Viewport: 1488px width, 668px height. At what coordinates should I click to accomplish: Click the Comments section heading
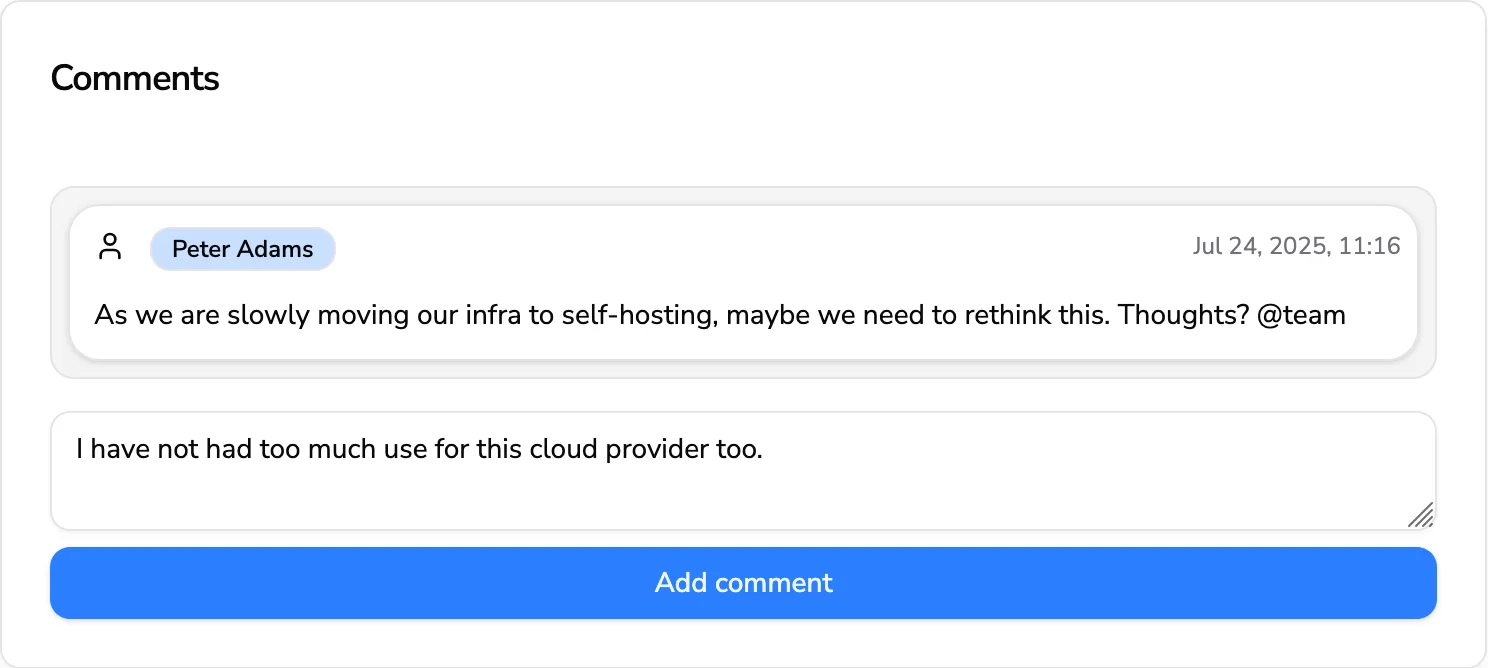pyautogui.click(x=135, y=78)
